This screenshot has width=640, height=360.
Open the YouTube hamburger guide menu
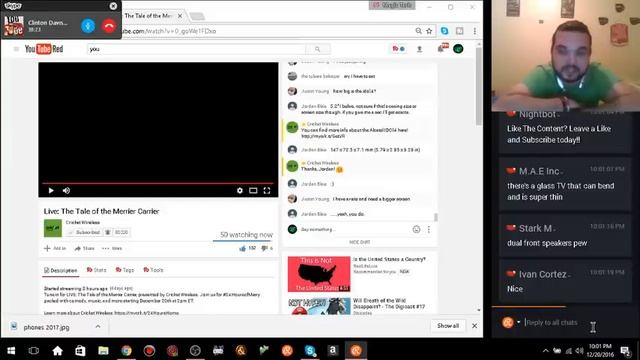[x=16, y=49]
